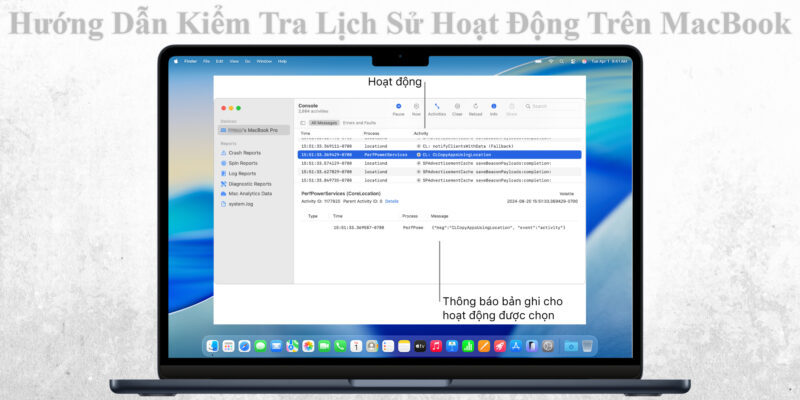Open Control Center from menu bar

pyautogui.click(x=573, y=61)
